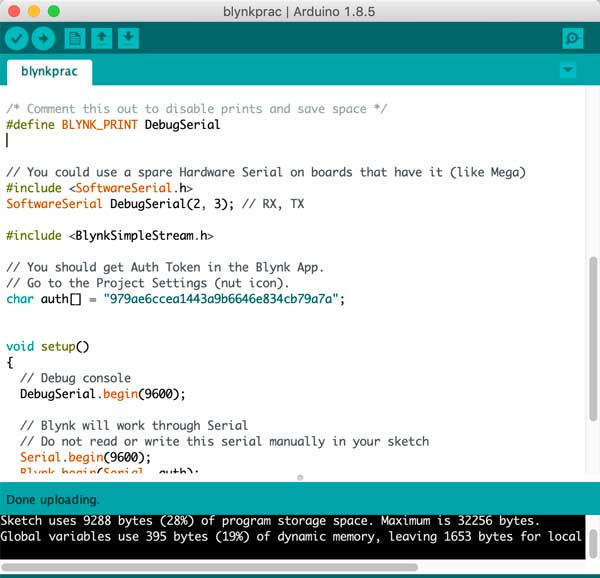The image size is (600, 578).
Task: Click the divider handle above the status bar
Action: 300,477
